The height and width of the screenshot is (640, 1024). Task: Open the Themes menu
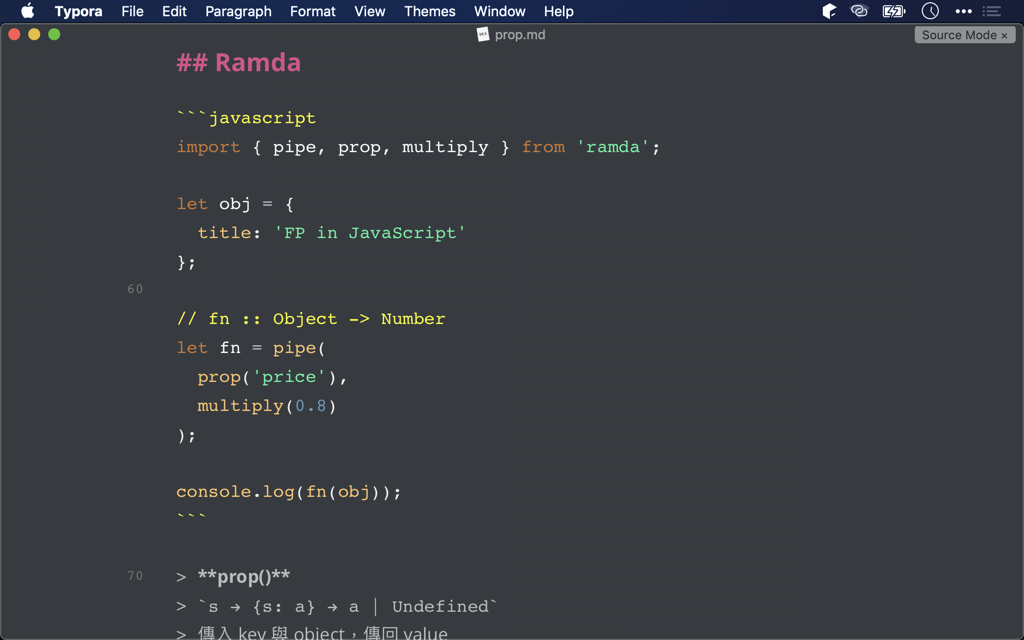(430, 11)
